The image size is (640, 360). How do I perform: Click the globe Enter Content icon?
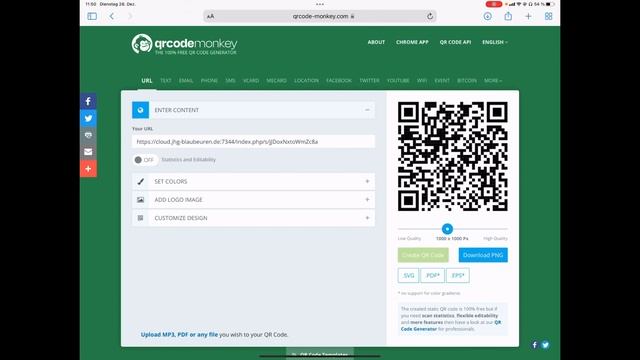click(x=140, y=110)
